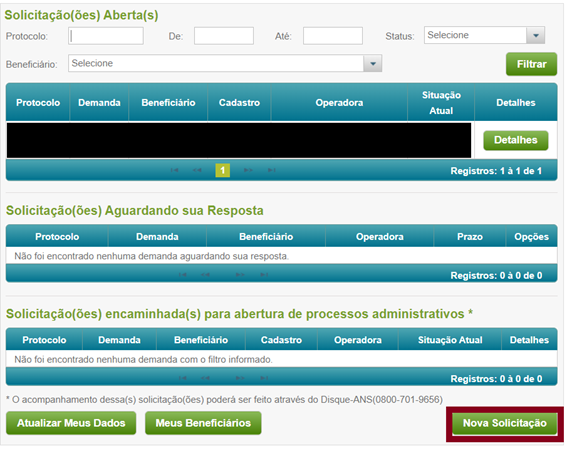Expand the Beneficiário selection dropdown
This screenshot has height=451, width=567.
[225, 63]
